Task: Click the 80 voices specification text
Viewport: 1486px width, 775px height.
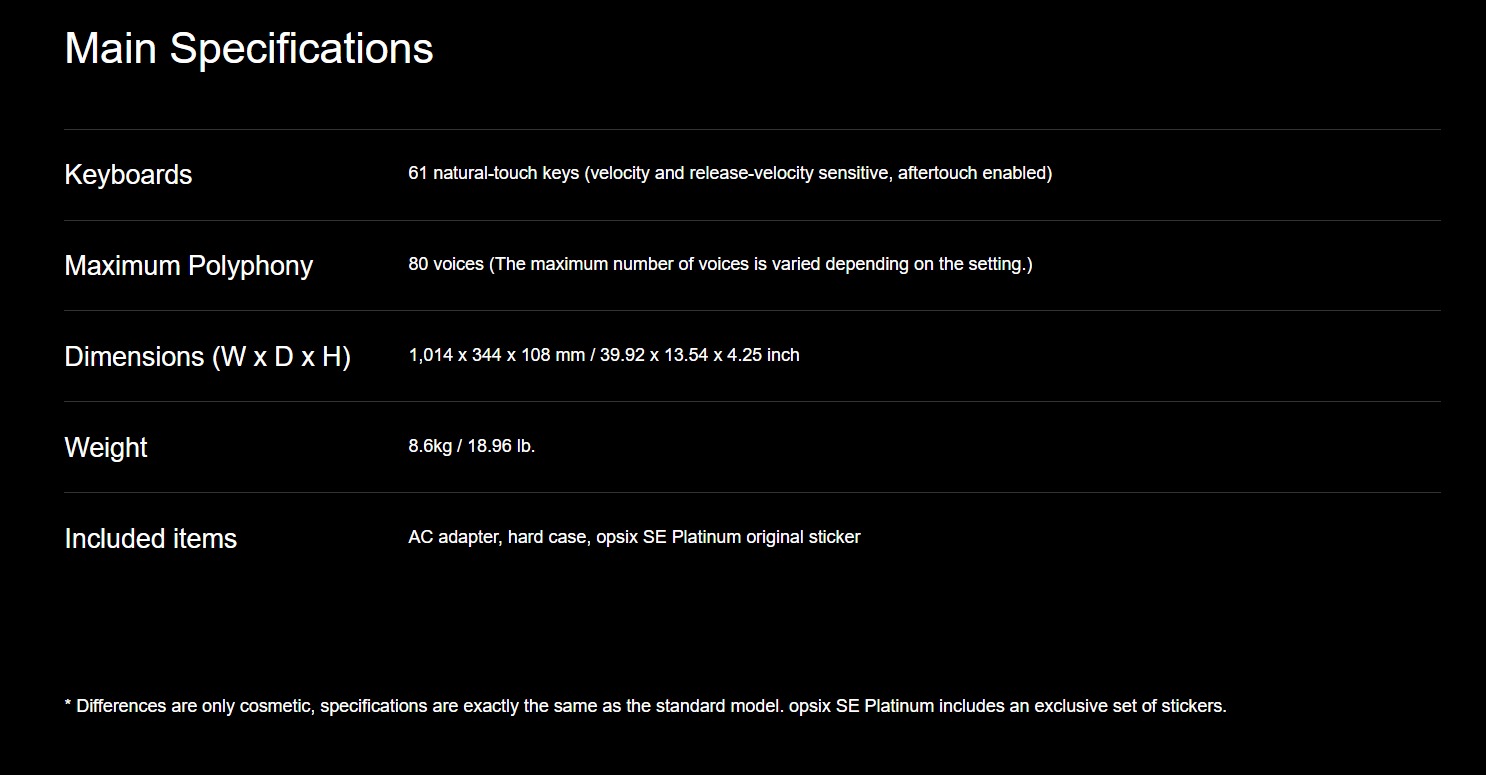Action: click(x=720, y=264)
